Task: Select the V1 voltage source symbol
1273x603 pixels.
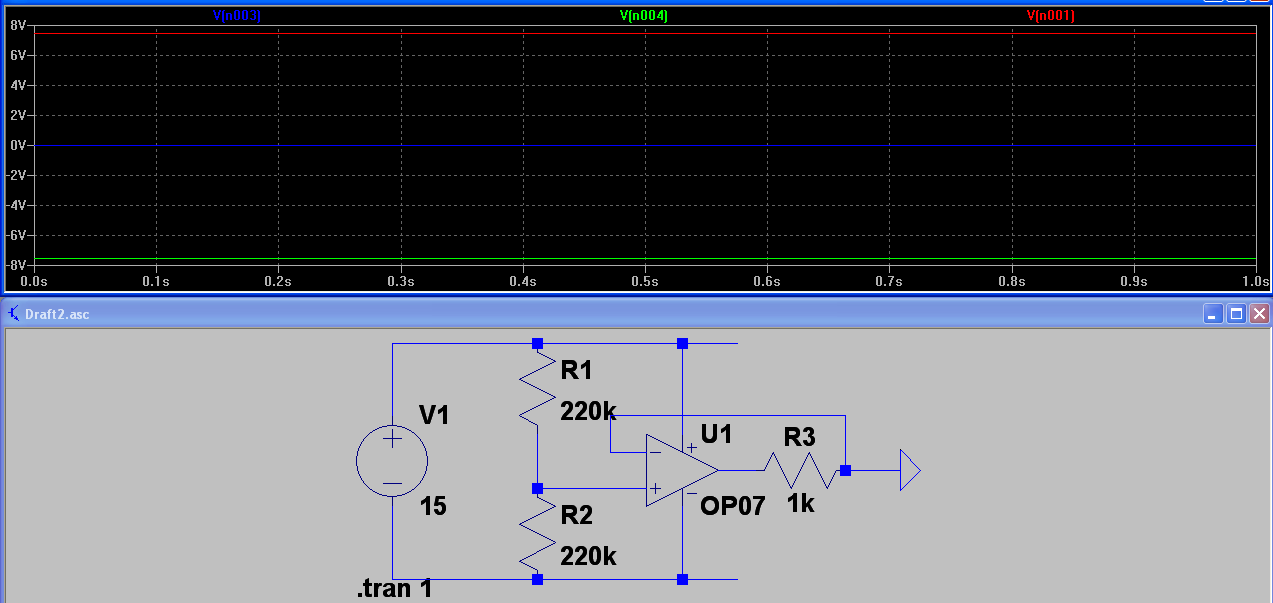Action: (x=392, y=461)
